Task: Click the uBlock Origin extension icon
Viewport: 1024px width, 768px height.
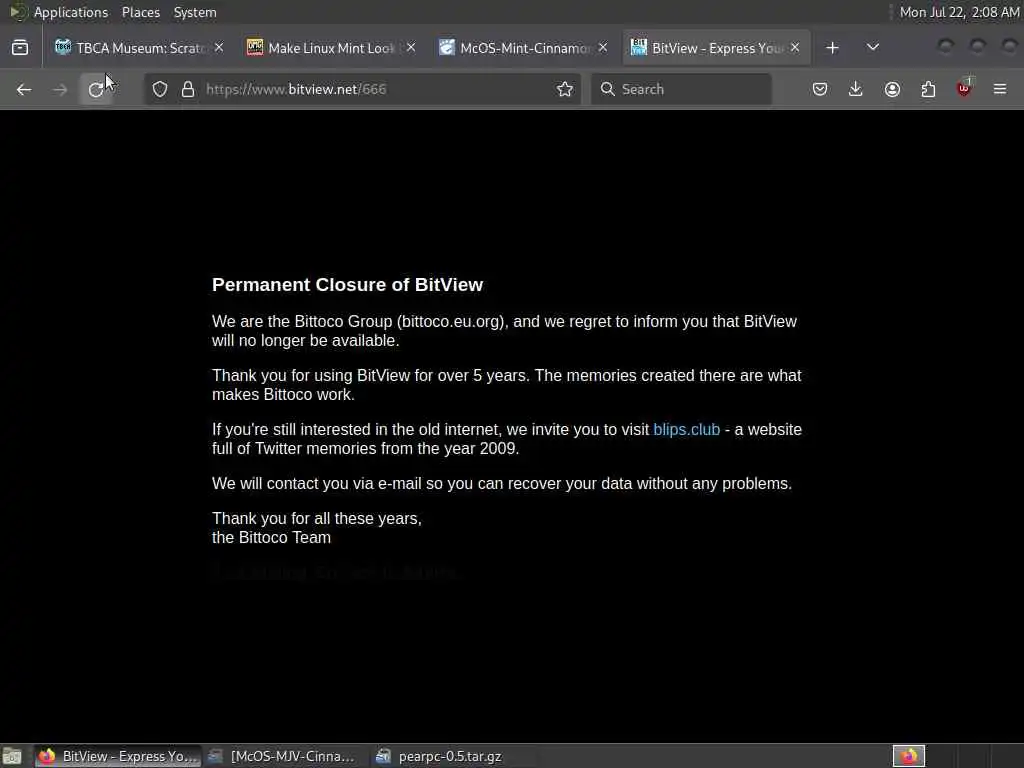Action: tap(964, 88)
